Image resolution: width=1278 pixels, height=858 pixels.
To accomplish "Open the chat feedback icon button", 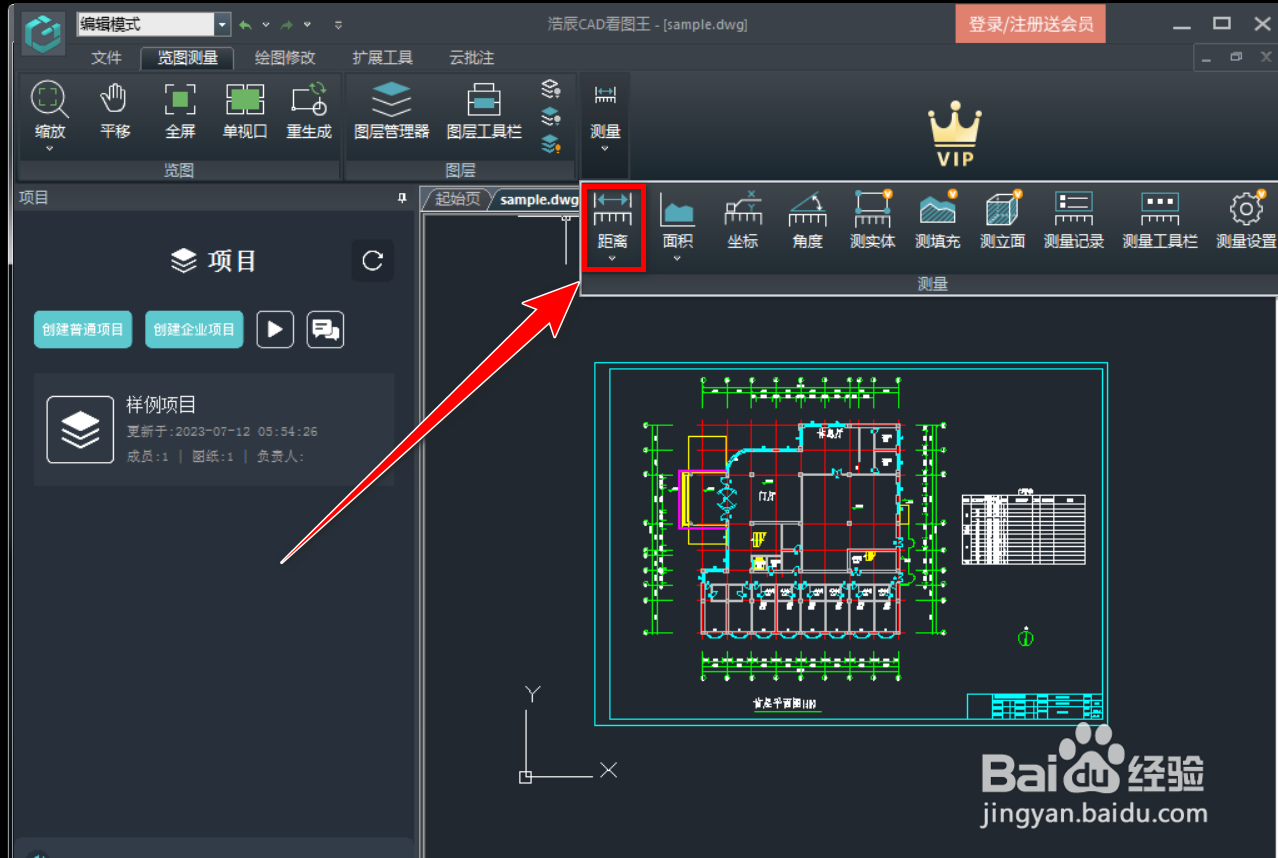I will tap(325, 329).
